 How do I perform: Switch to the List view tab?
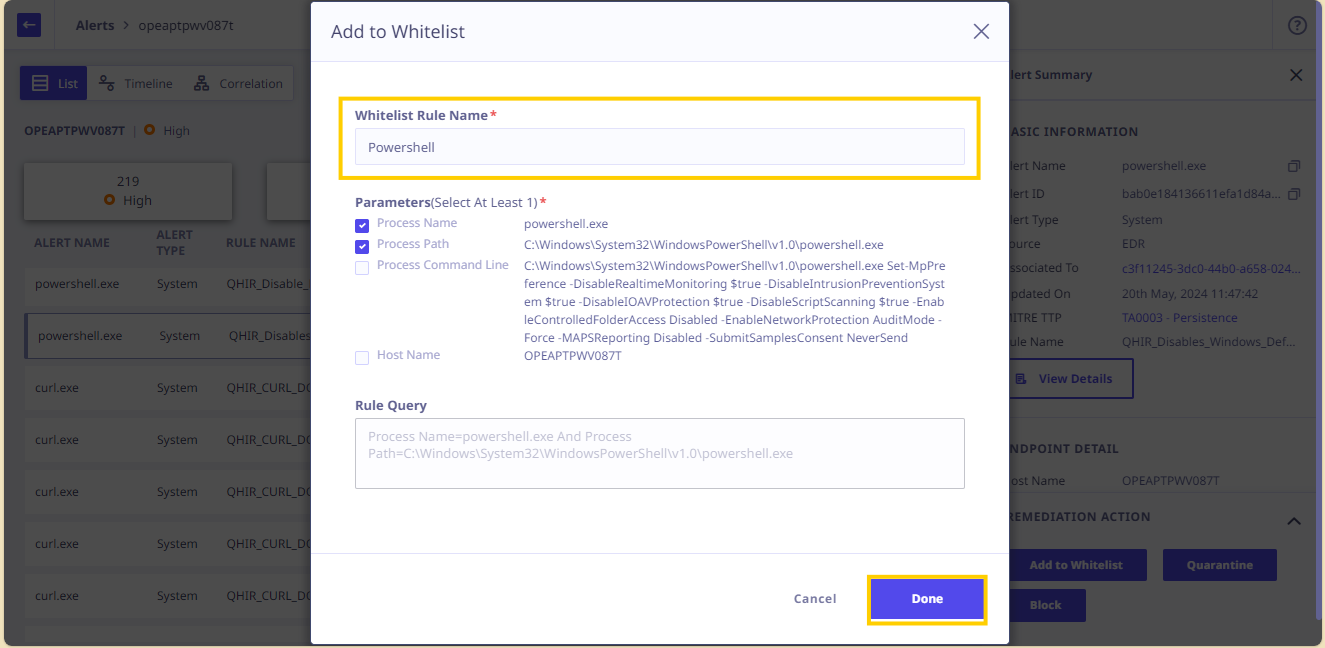[54, 83]
